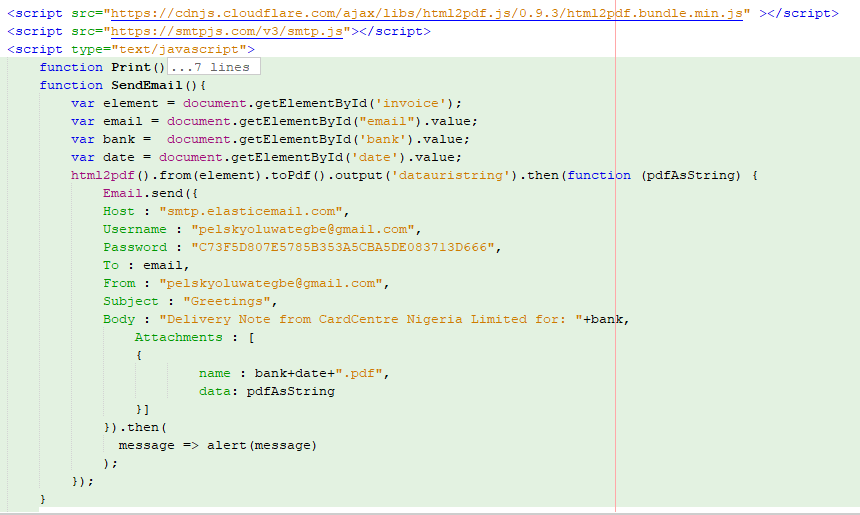Click the 'var date' declaration line
Viewport: 860px width, 515px height.
point(266,157)
